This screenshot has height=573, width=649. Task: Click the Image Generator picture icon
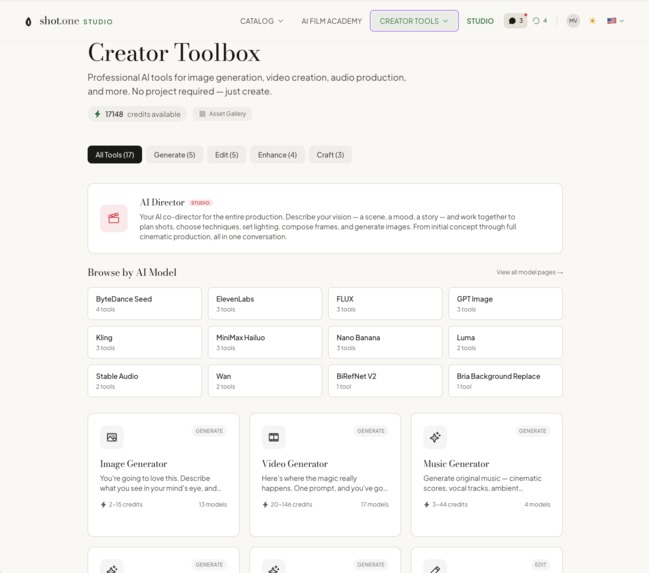112,437
